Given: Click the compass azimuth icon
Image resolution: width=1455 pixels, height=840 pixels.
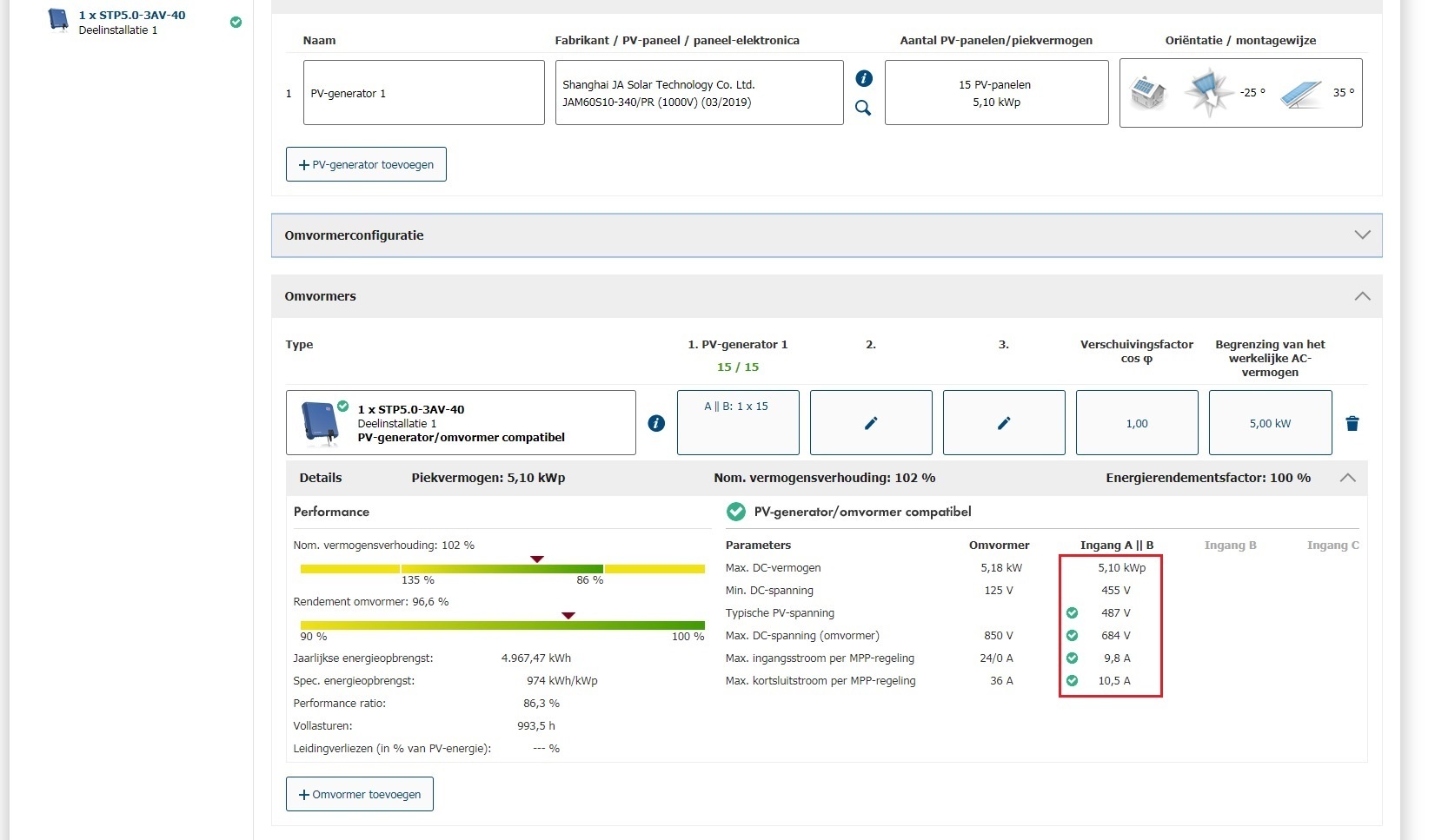Looking at the screenshot, I should click(1208, 92).
